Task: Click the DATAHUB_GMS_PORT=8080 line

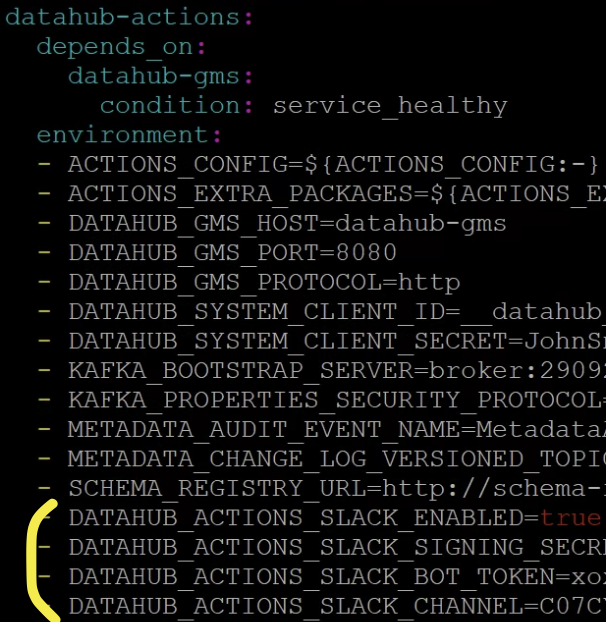Action: coord(232,253)
